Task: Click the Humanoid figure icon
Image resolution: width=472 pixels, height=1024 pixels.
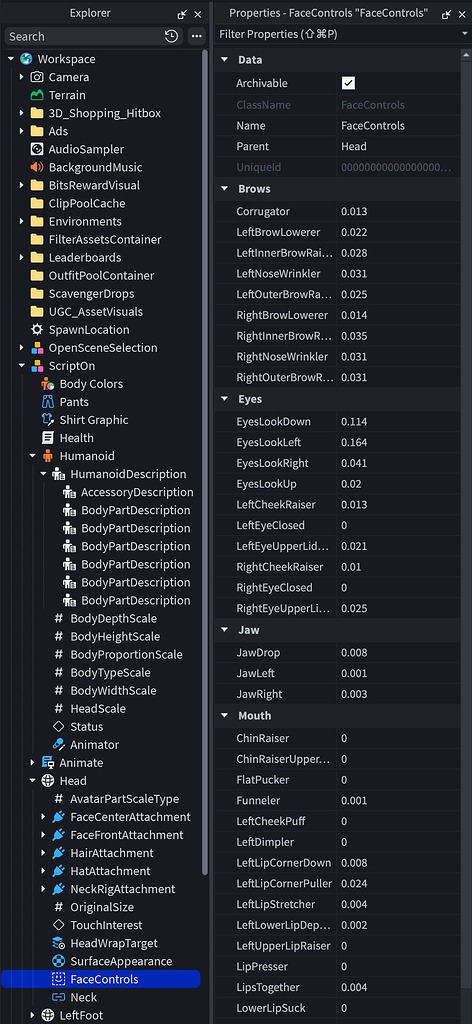Action: point(48,456)
